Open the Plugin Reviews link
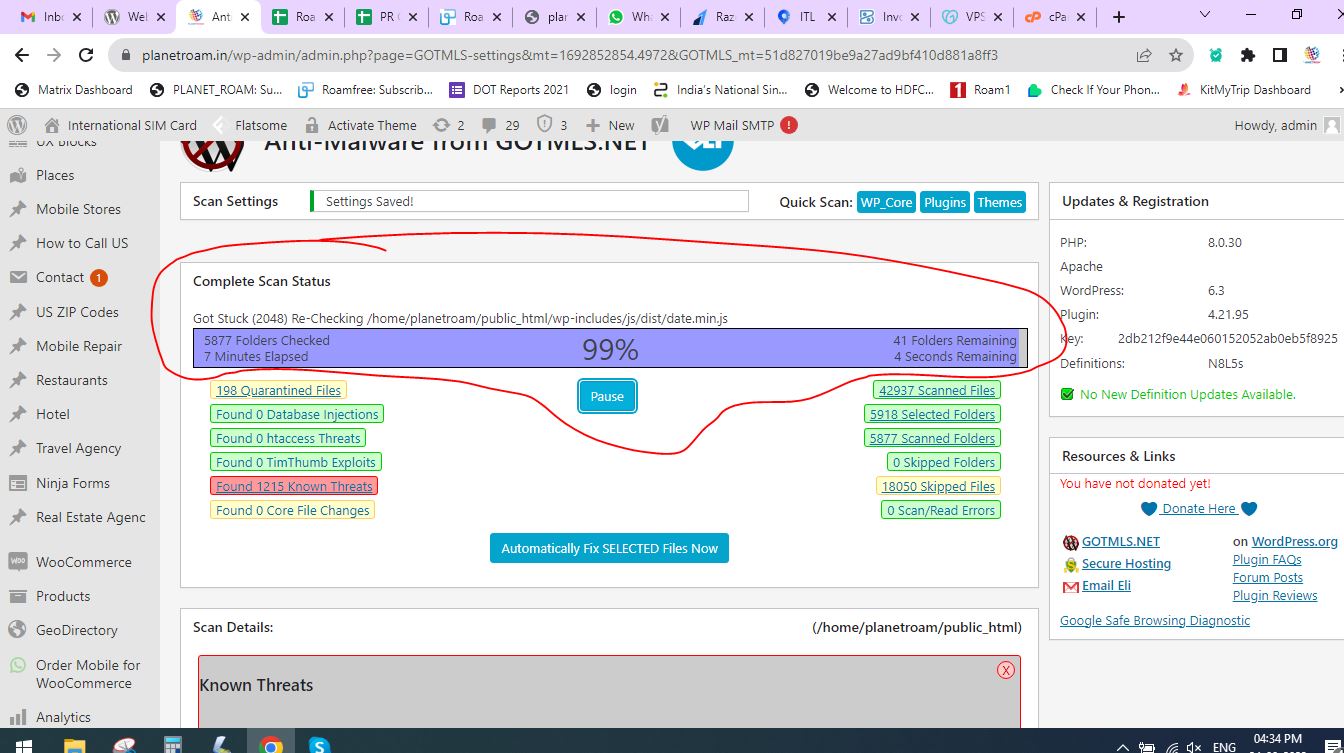The width and height of the screenshot is (1344, 753). (1275, 595)
